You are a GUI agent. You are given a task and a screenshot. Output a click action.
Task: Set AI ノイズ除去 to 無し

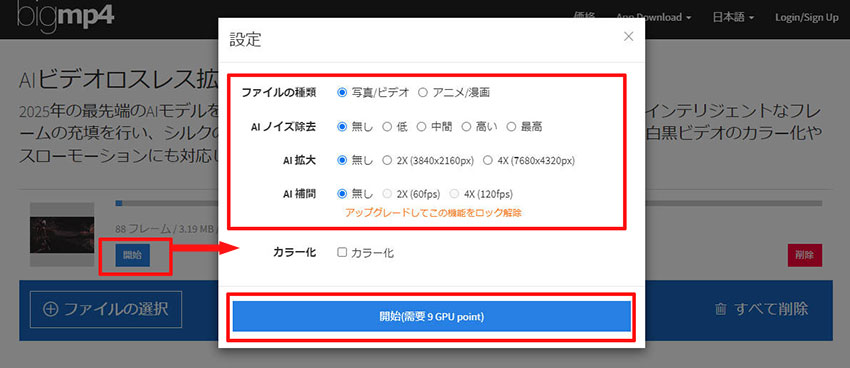[x=342, y=127]
